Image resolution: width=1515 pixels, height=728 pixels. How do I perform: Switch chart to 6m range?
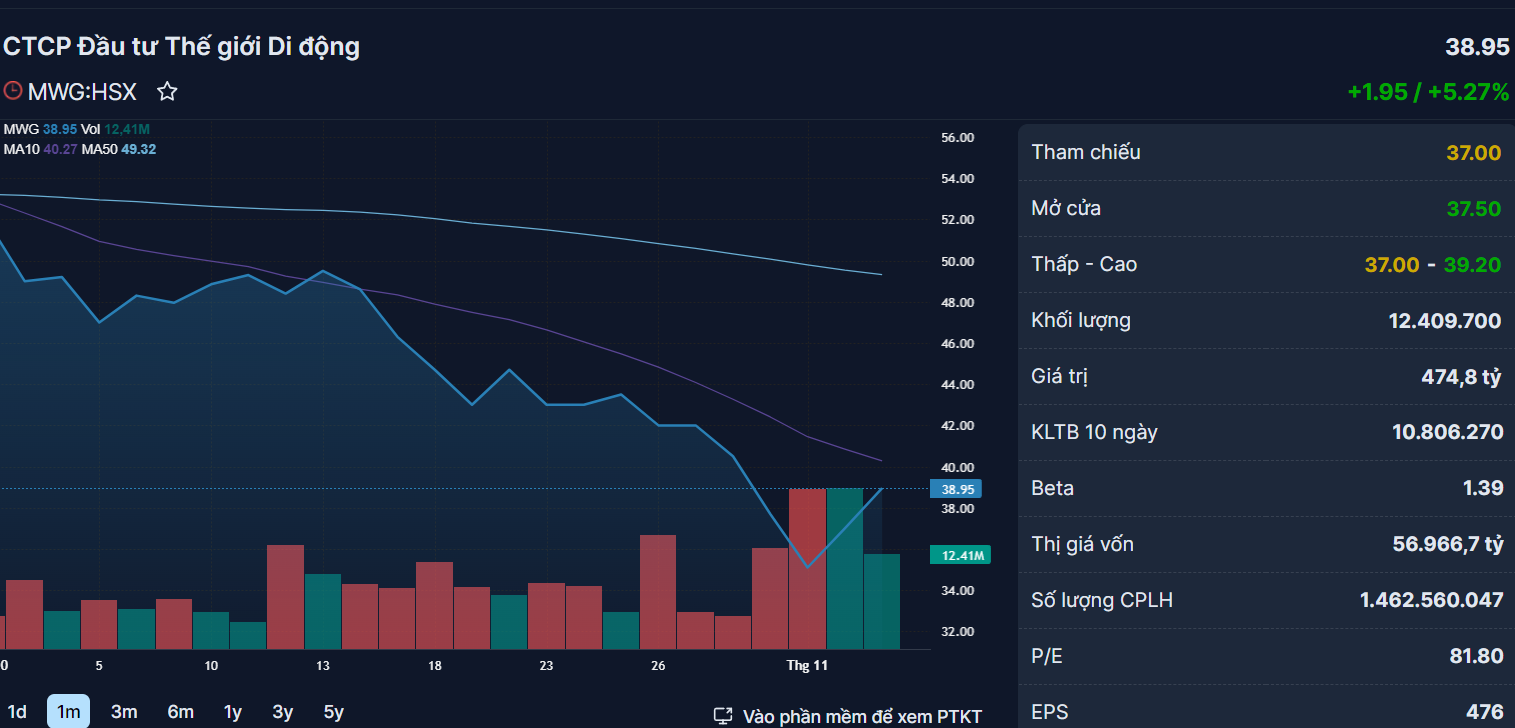tap(181, 712)
